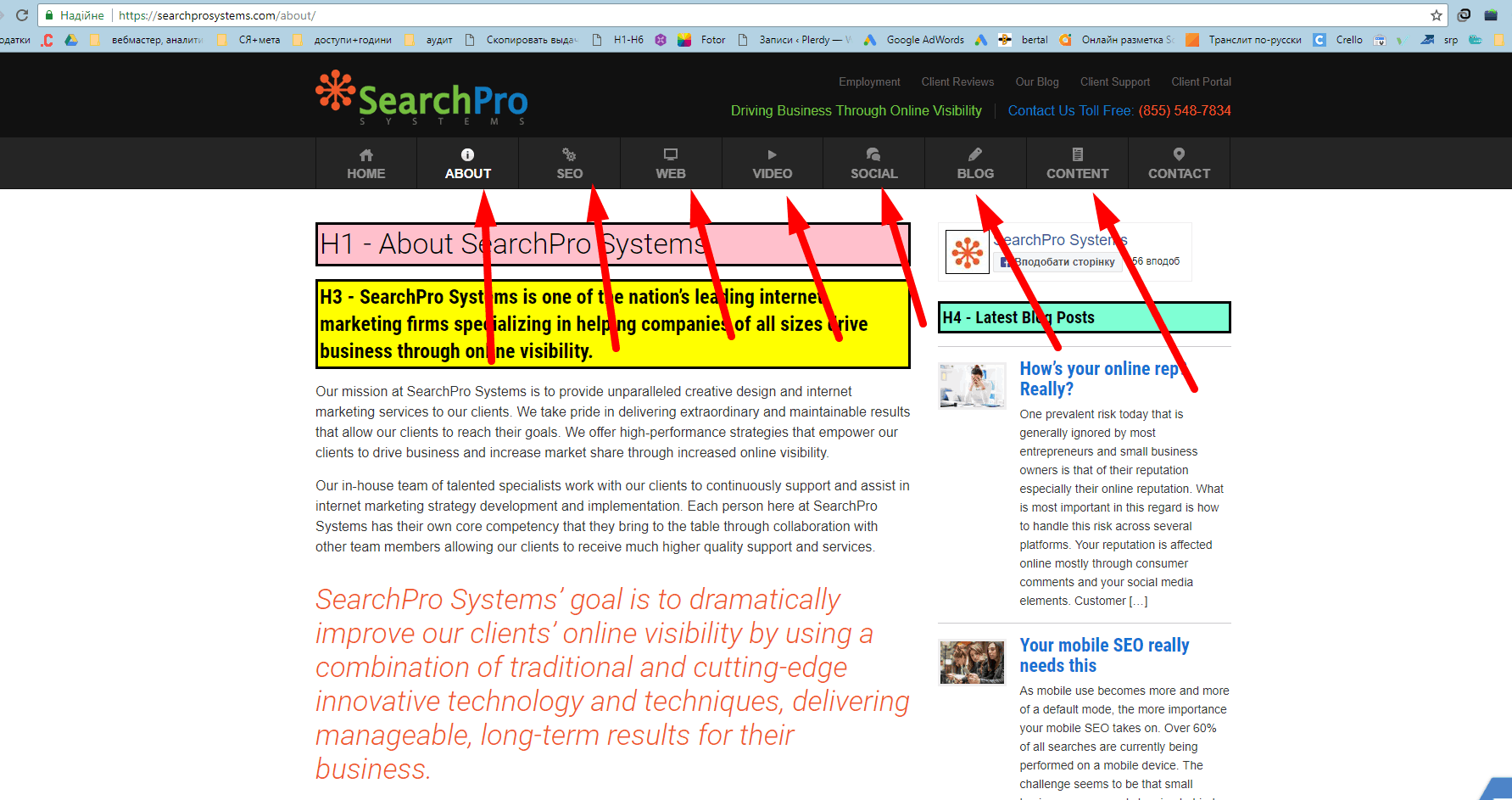
Task: Reload the page with the refresh icon
Action: click(20, 14)
